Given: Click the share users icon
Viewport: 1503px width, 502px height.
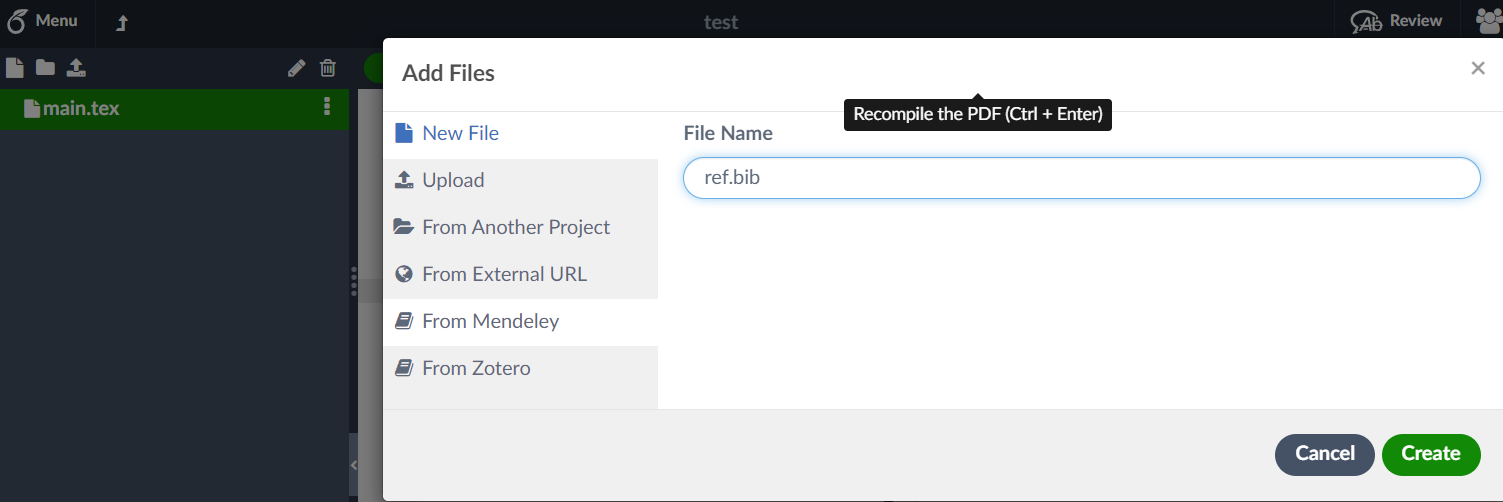Looking at the screenshot, I should click(x=1489, y=21).
